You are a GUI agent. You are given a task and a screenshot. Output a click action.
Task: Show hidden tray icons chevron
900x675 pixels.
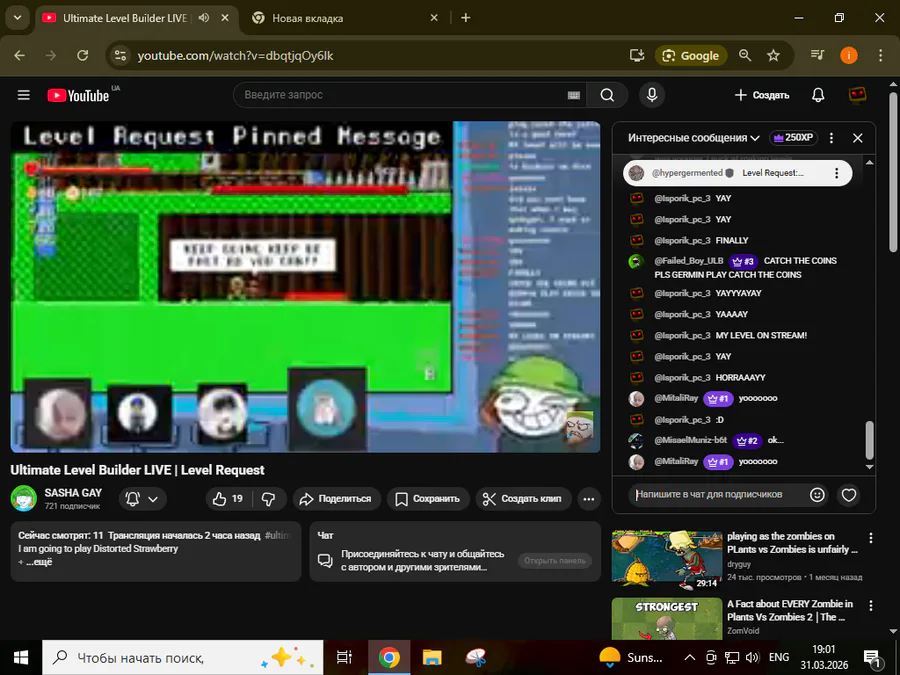tap(690, 658)
